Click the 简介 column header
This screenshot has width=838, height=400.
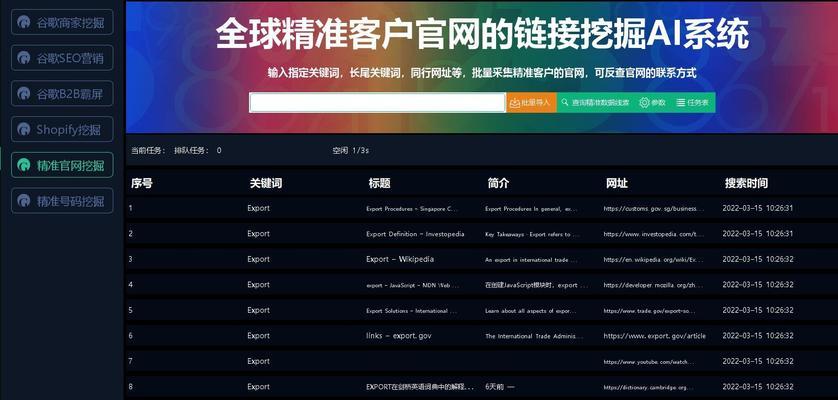[498, 183]
